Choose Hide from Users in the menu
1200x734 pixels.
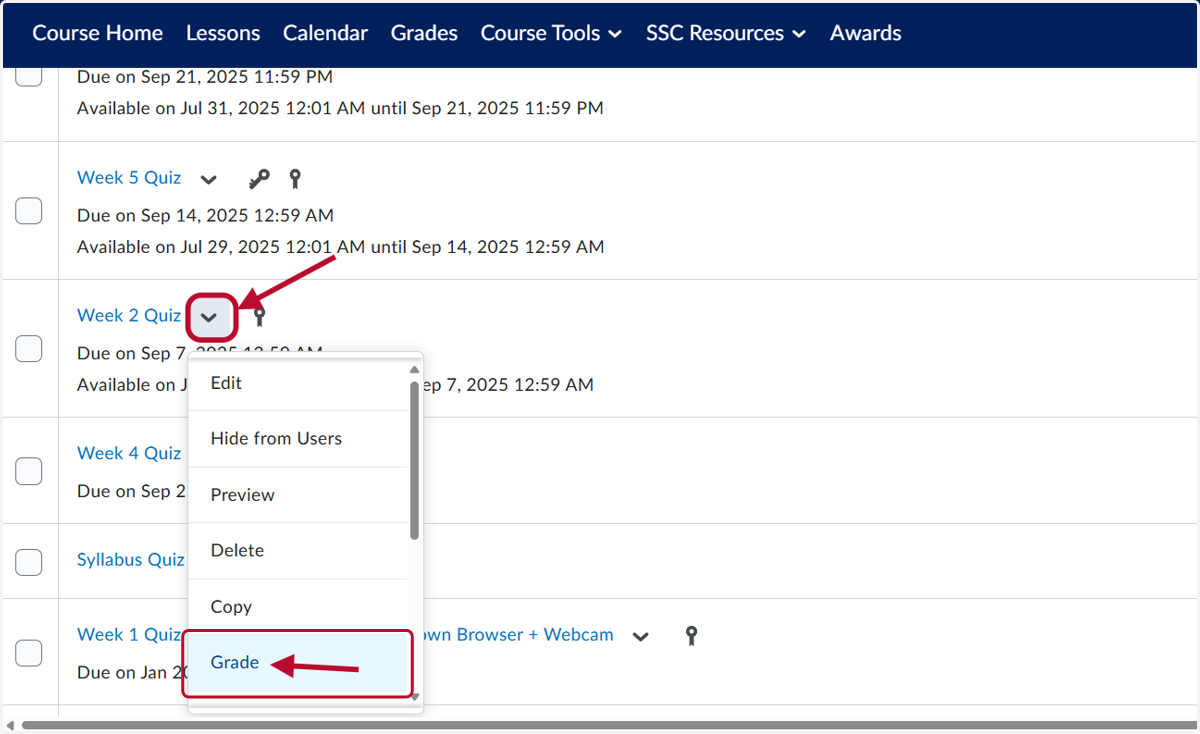click(x=298, y=439)
